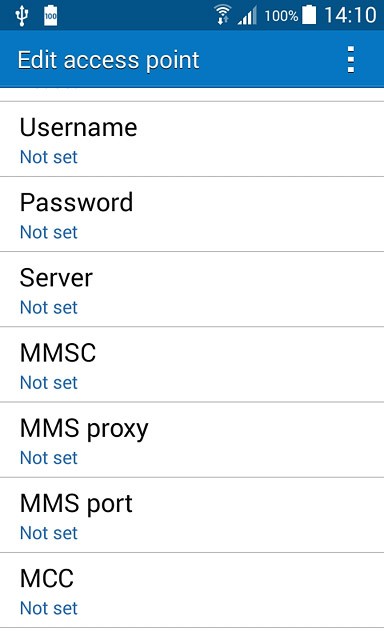Viewport: 384px width, 640px height.
Task: Open the three-dot overflow menu
Action: click(351, 60)
